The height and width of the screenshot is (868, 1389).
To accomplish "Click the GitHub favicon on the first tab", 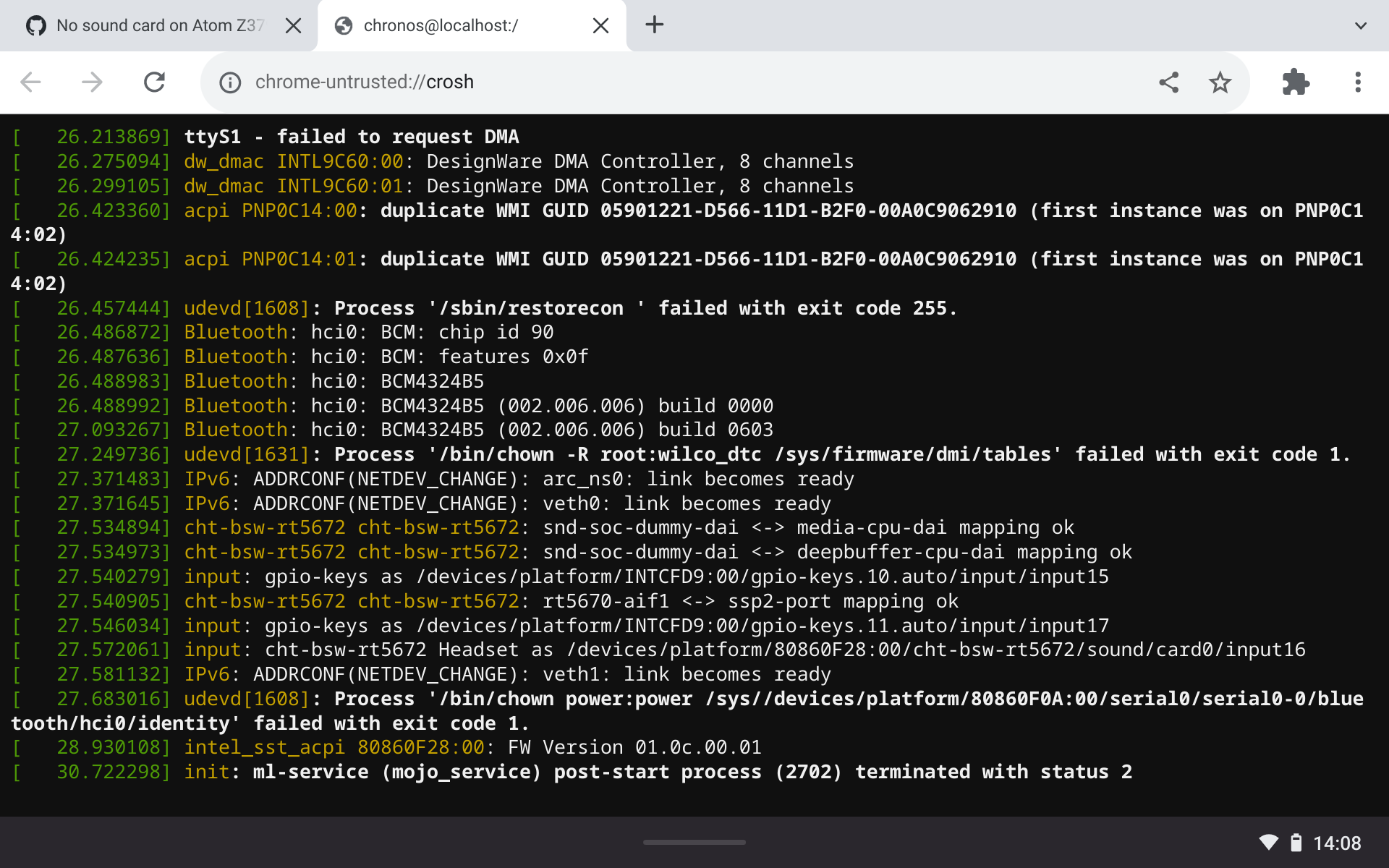I will click(36, 25).
